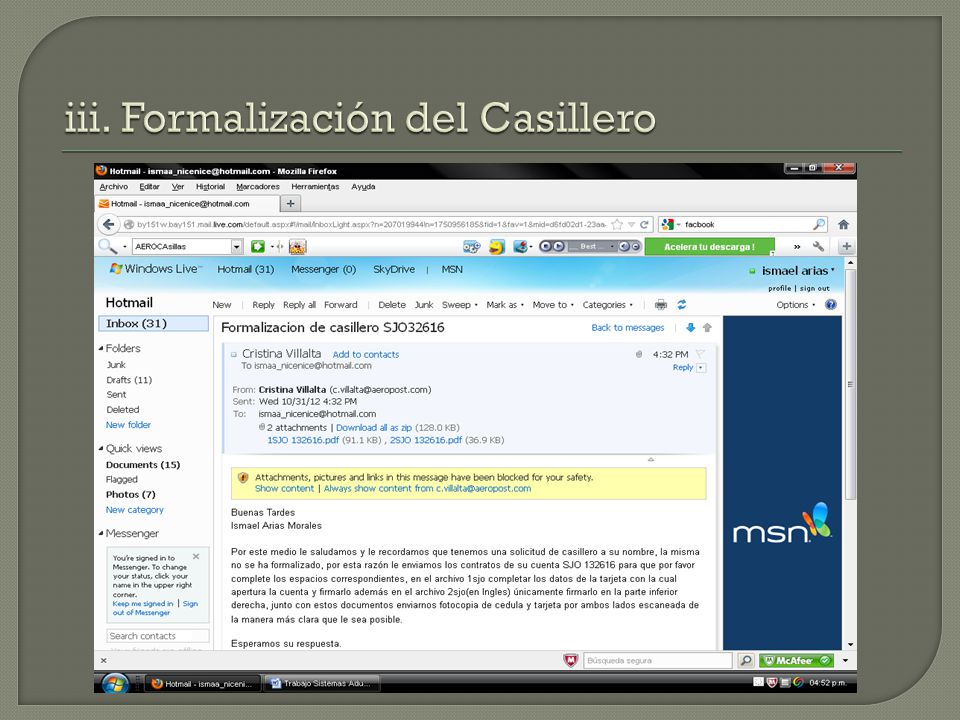
Task: Click Show content link
Action: (284, 489)
